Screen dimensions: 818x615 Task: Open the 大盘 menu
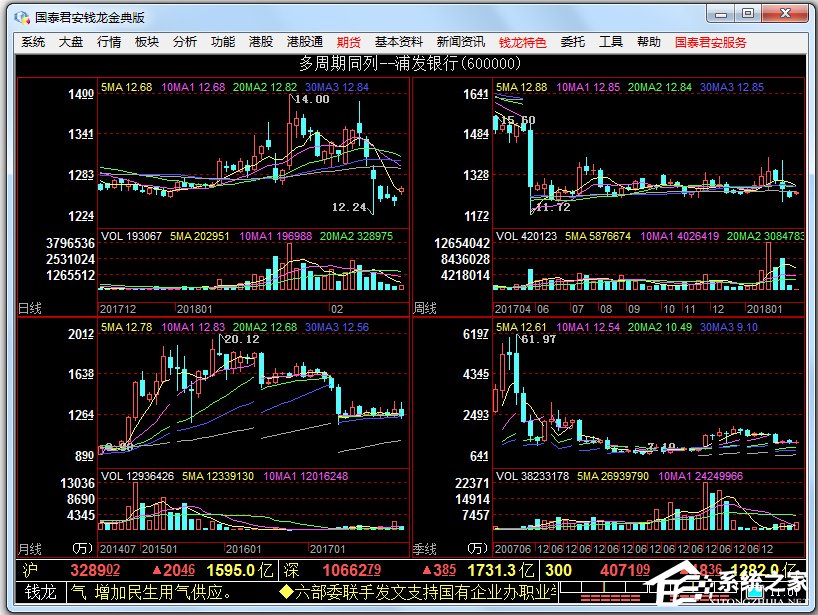(71, 42)
